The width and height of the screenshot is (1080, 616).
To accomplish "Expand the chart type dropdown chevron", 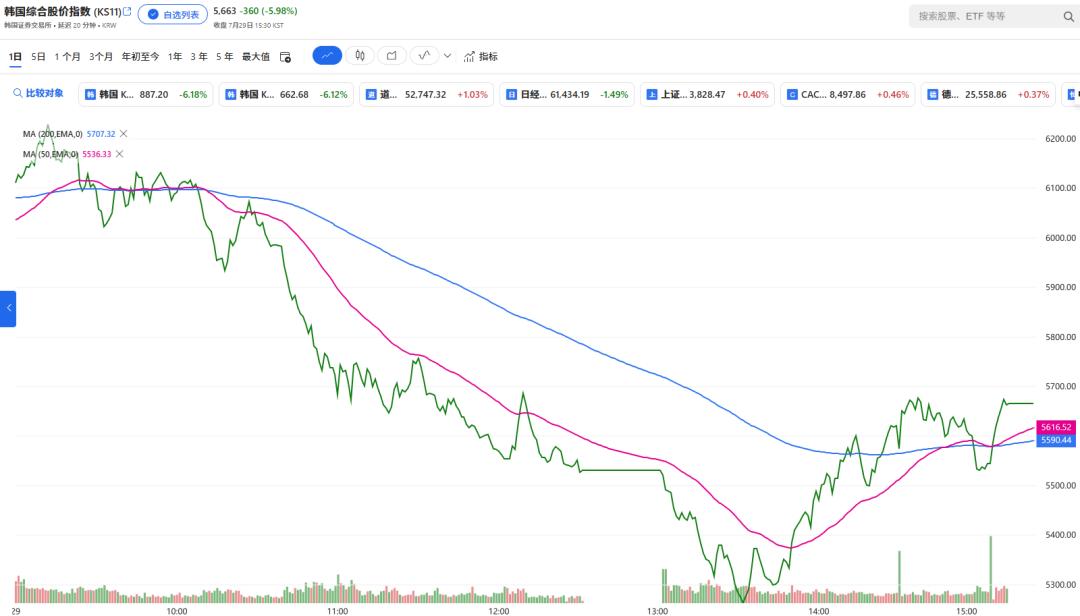I will pos(448,56).
